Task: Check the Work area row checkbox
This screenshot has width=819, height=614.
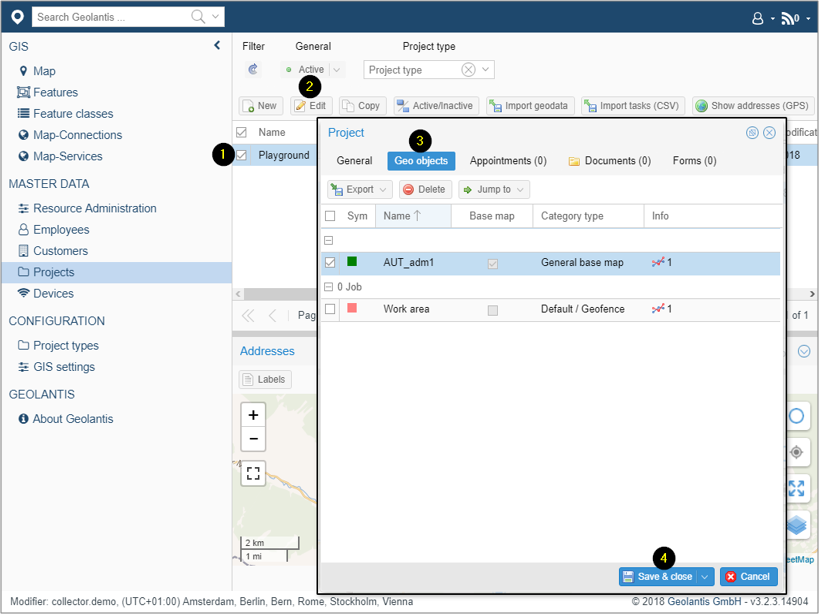Action: click(x=330, y=309)
